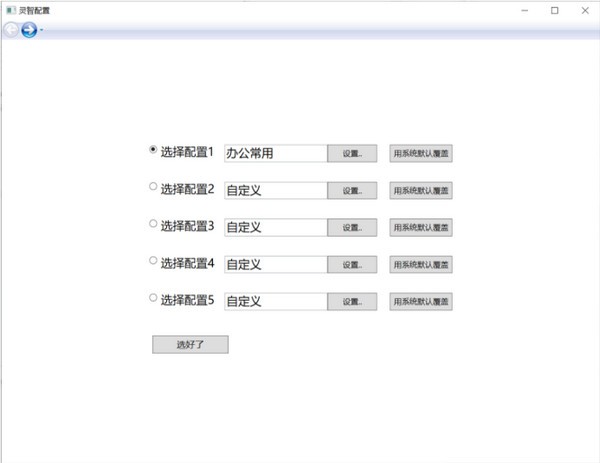Open 设置... for configuration 1
Screen dimensions: 600x463
tap(352, 154)
